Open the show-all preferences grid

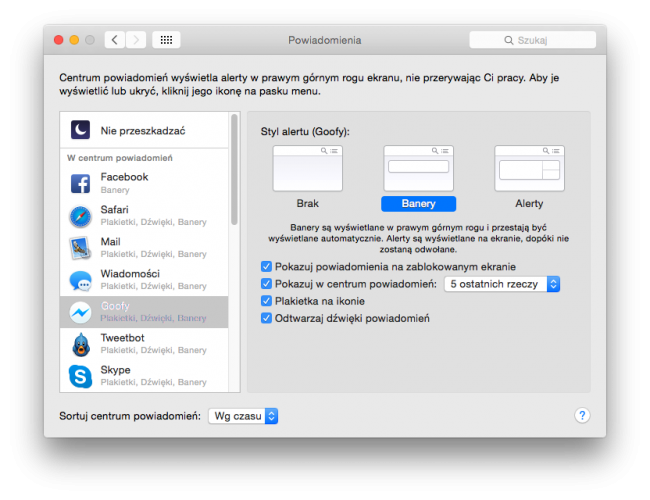coord(166,40)
